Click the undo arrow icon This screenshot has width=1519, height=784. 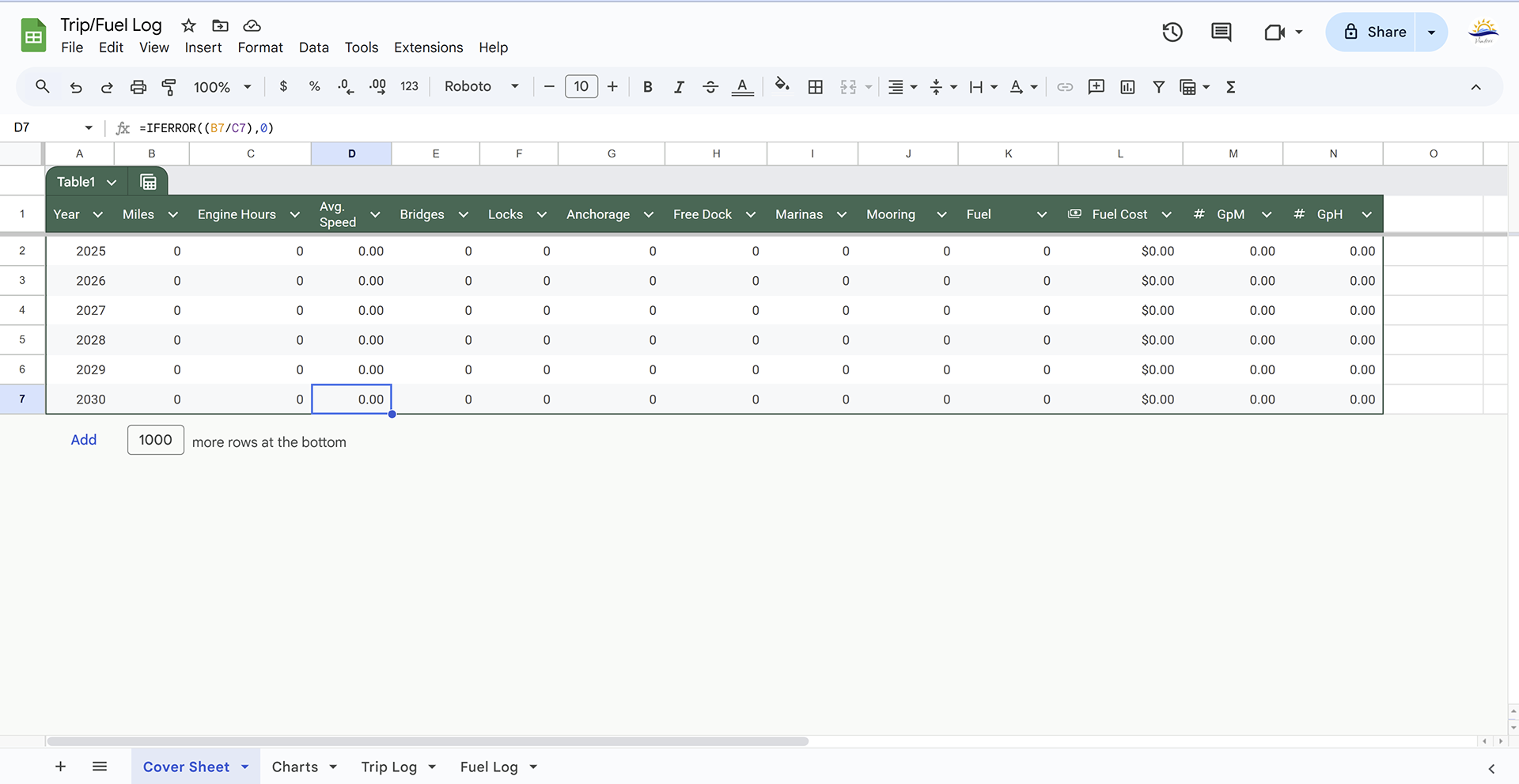[76, 87]
